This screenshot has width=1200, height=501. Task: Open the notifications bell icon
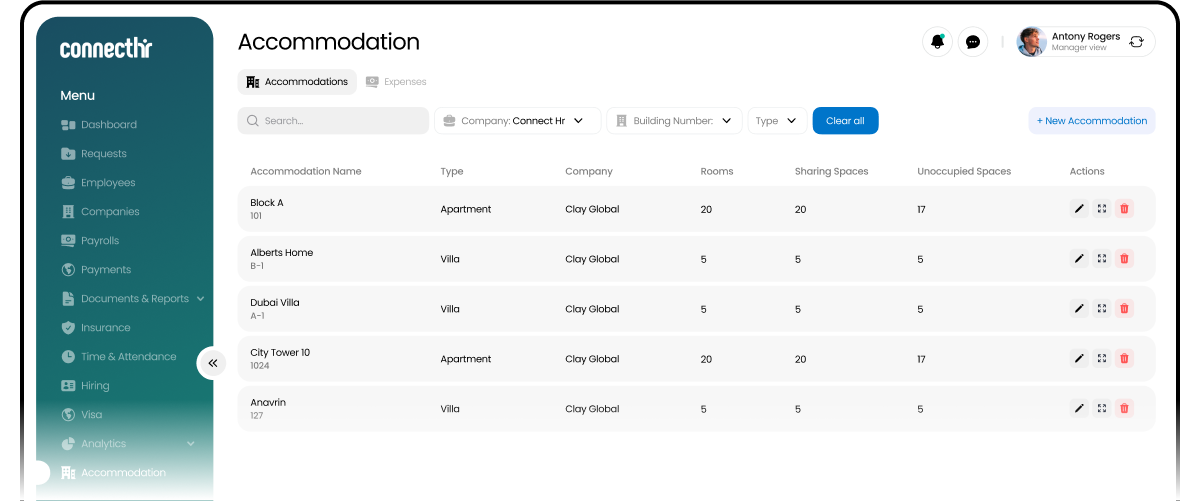pos(938,42)
